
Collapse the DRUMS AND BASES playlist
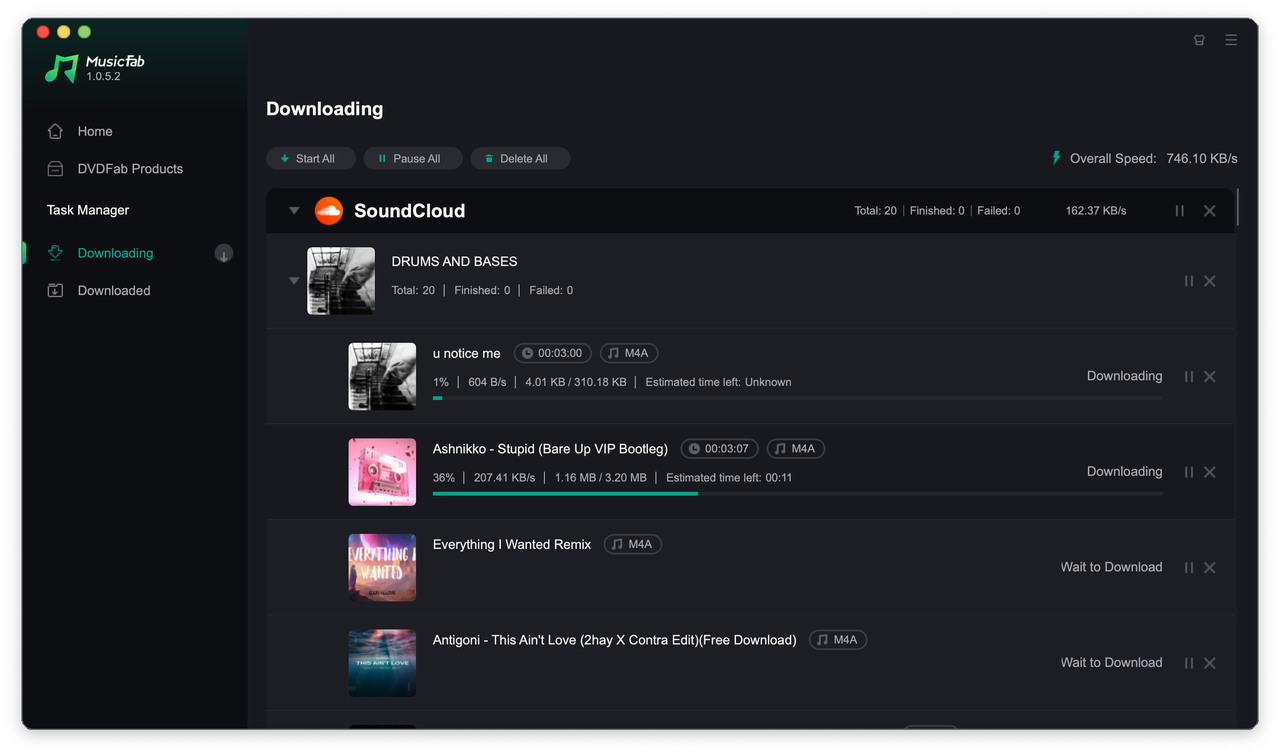[x=294, y=281]
